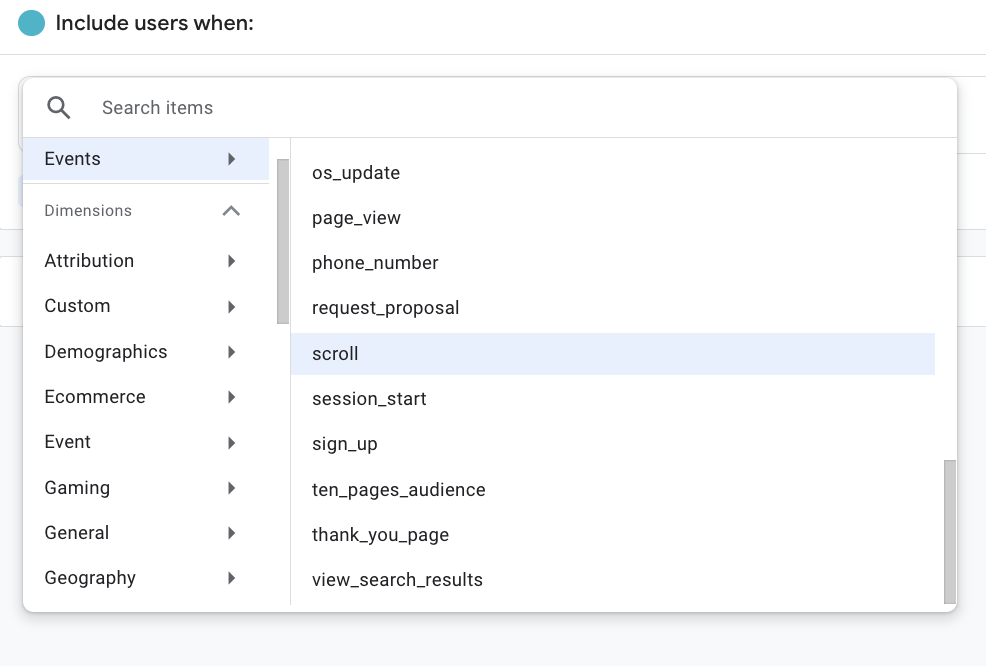
Task: Open the Event dimension group
Action: pos(146,442)
